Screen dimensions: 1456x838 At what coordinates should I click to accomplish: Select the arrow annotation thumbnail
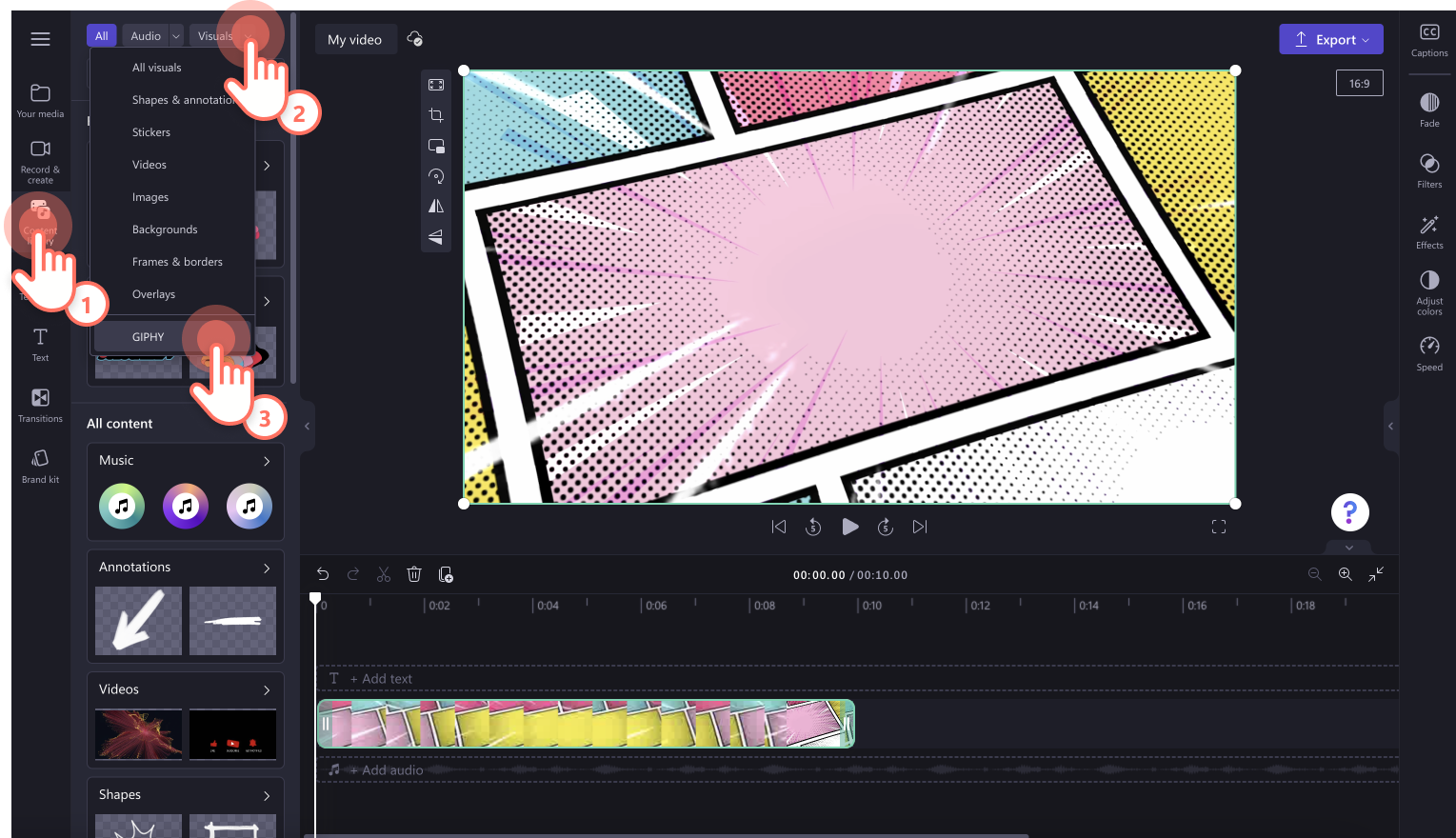[138, 621]
